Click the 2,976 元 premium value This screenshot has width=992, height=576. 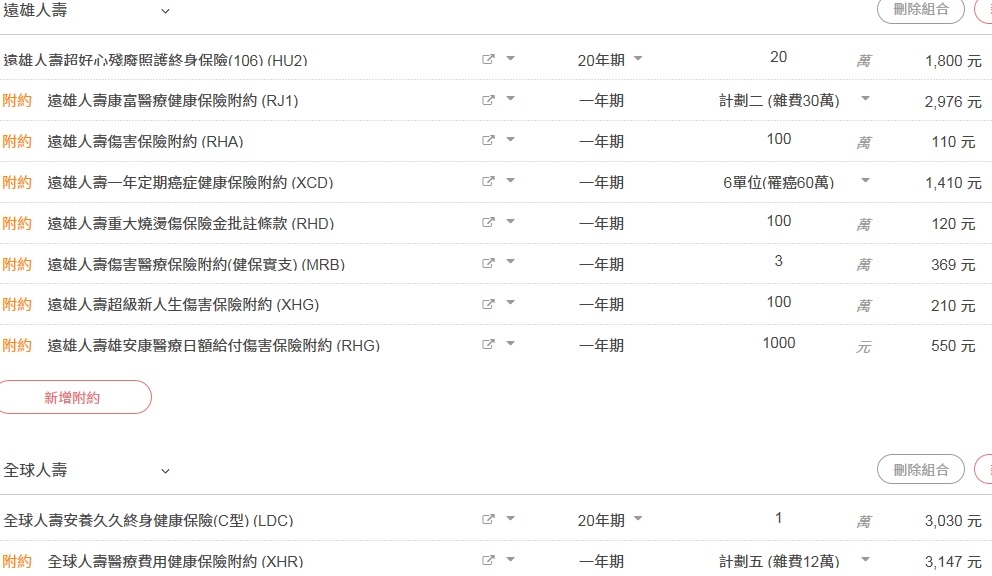click(953, 101)
